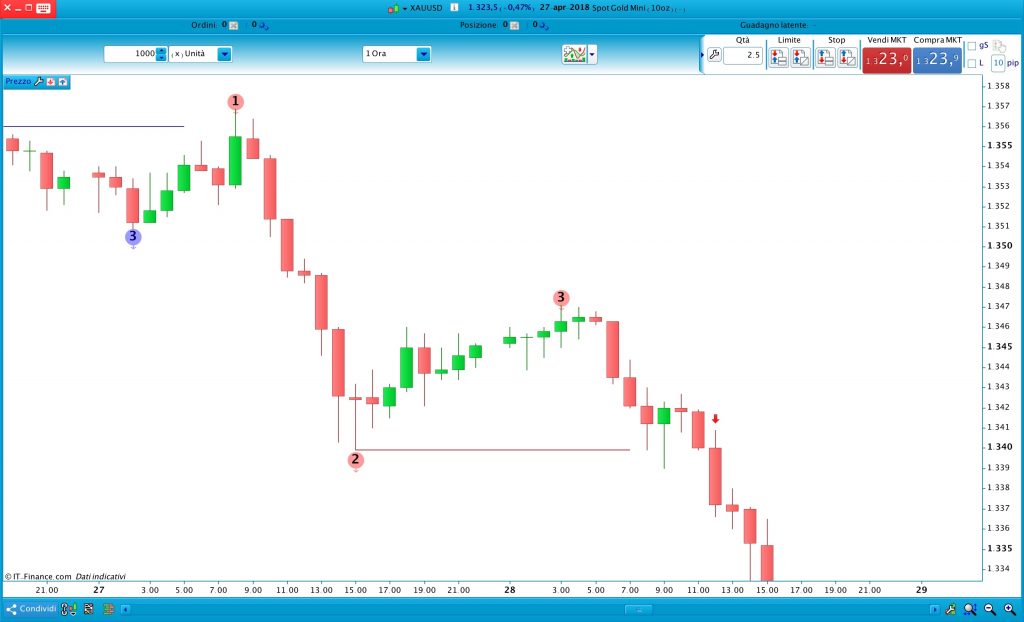
Task: Place a limit order with the first Limite icon
Action: pyautogui.click(x=778, y=57)
